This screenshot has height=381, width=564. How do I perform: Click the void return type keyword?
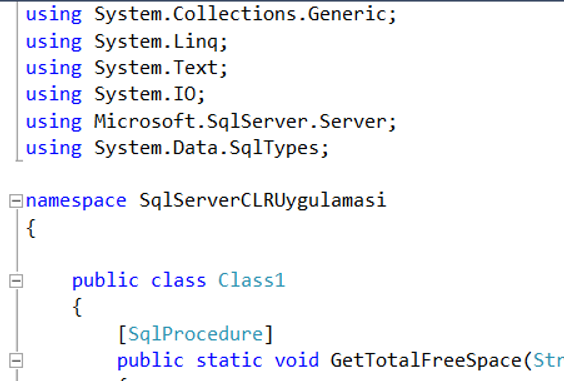pyautogui.click(x=296, y=360)
